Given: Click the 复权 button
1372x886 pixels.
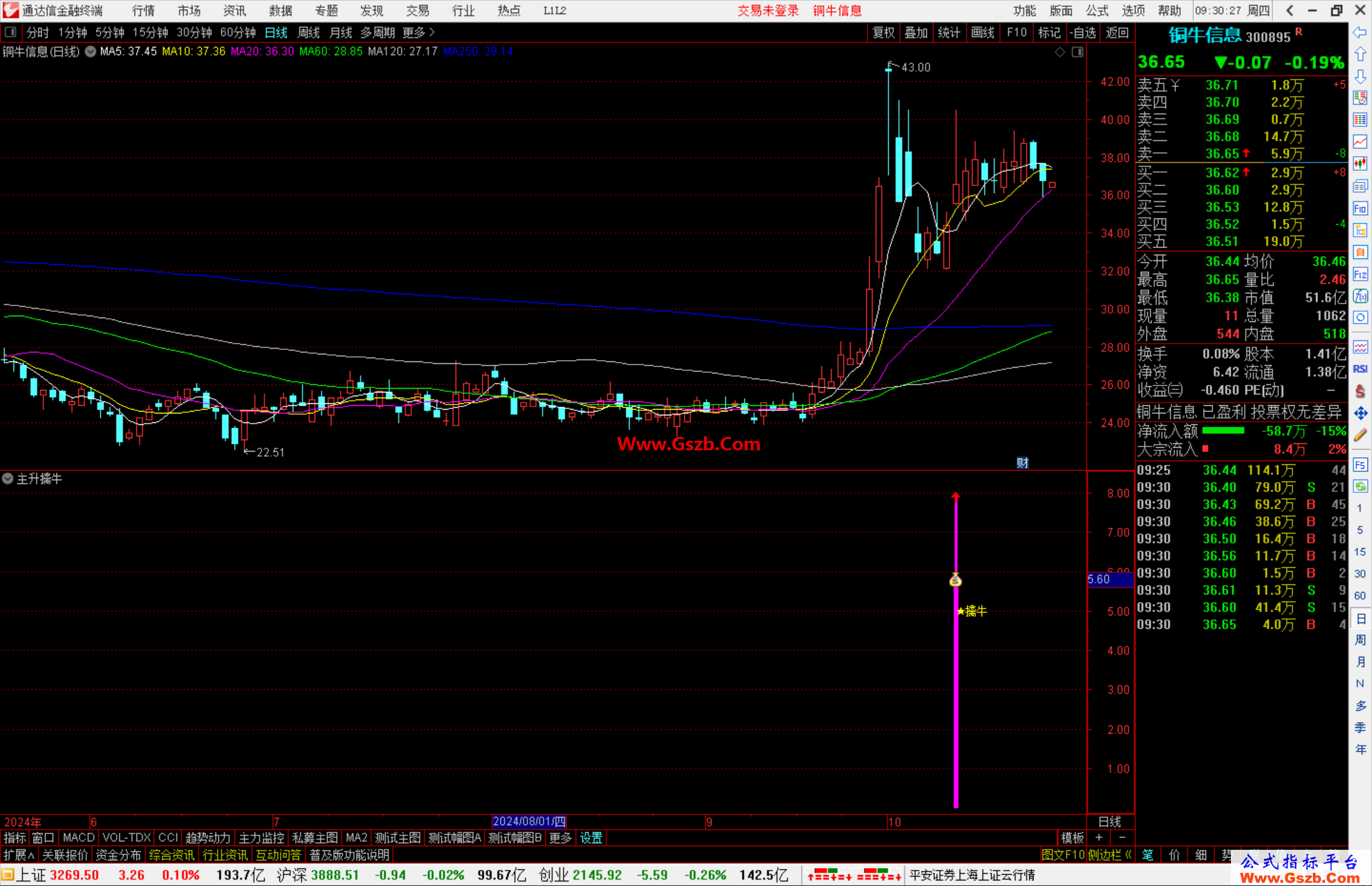Looking at the screenshot, I should click(884, 32).
